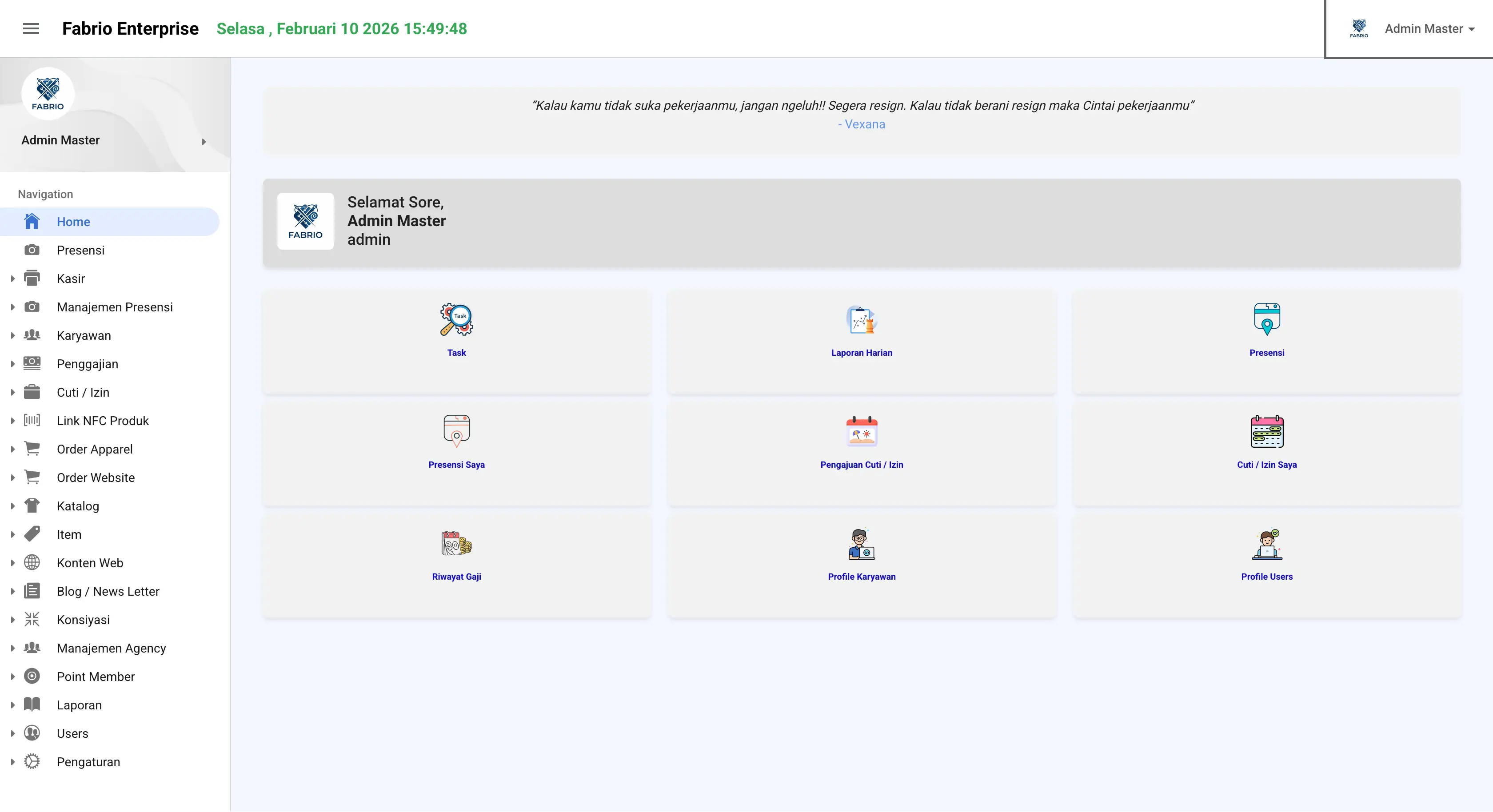Click the Home house icon in the sidebar
The height and width of the screenshot is (812, 1493).
click(32, 221)
